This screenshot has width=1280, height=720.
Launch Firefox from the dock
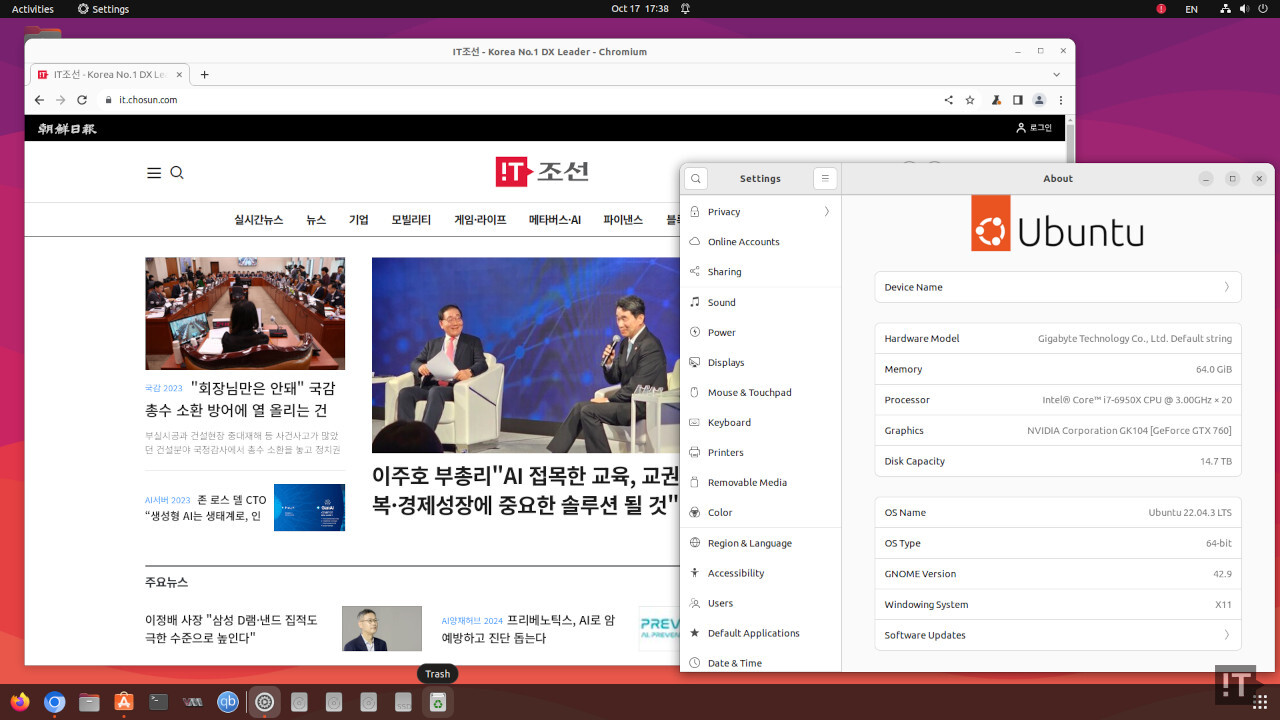(x=19, y=702)
